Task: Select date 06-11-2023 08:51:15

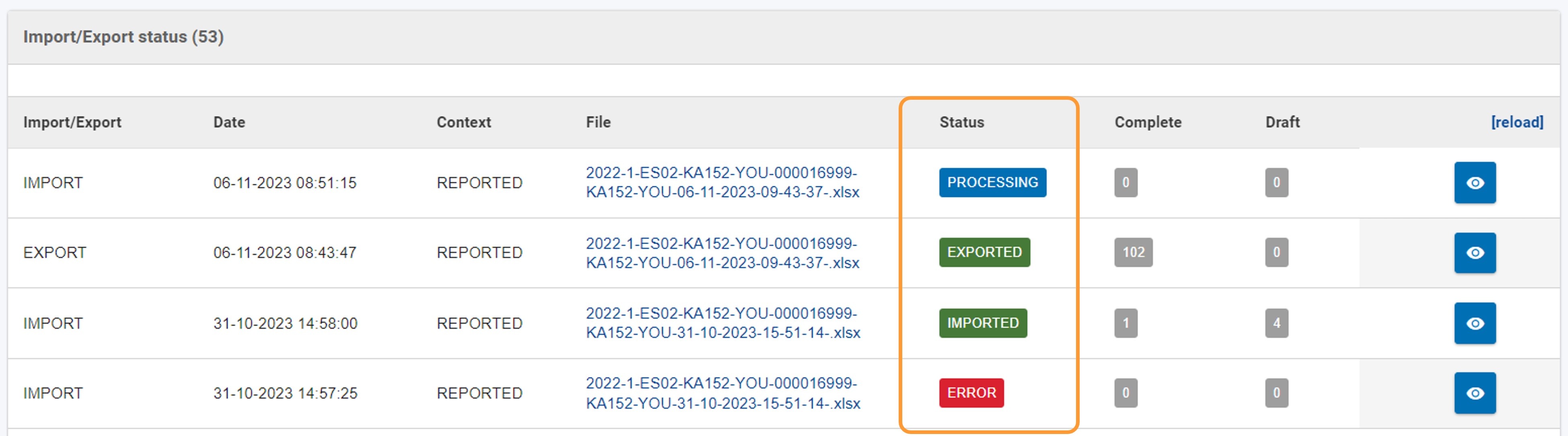Action: [285, 183]
